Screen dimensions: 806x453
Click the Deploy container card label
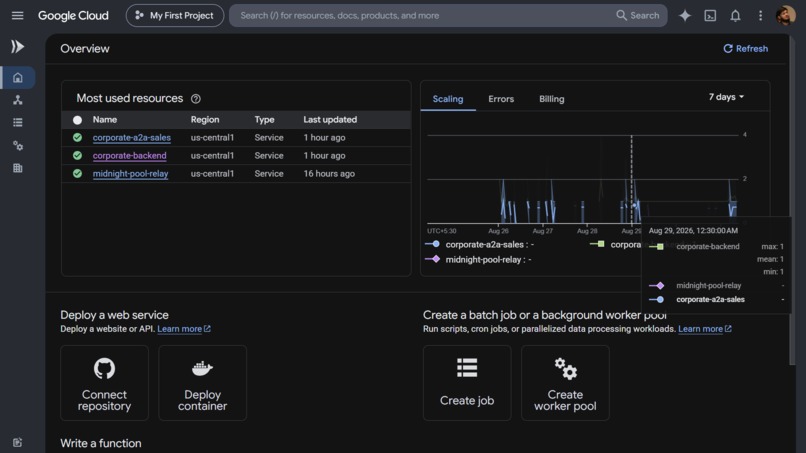tap(202, 400)
